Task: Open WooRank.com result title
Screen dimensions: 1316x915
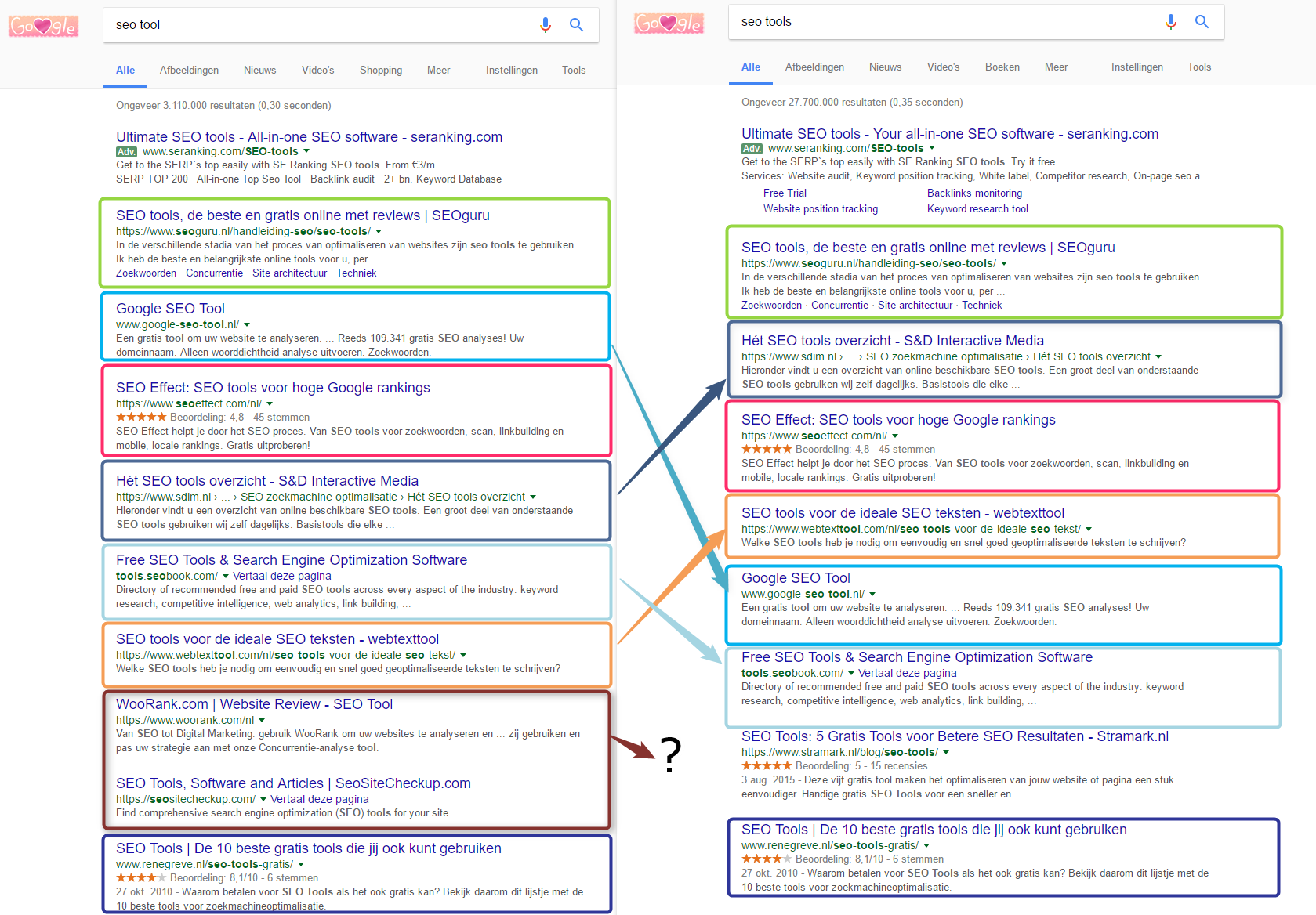Action: (254, 704)
